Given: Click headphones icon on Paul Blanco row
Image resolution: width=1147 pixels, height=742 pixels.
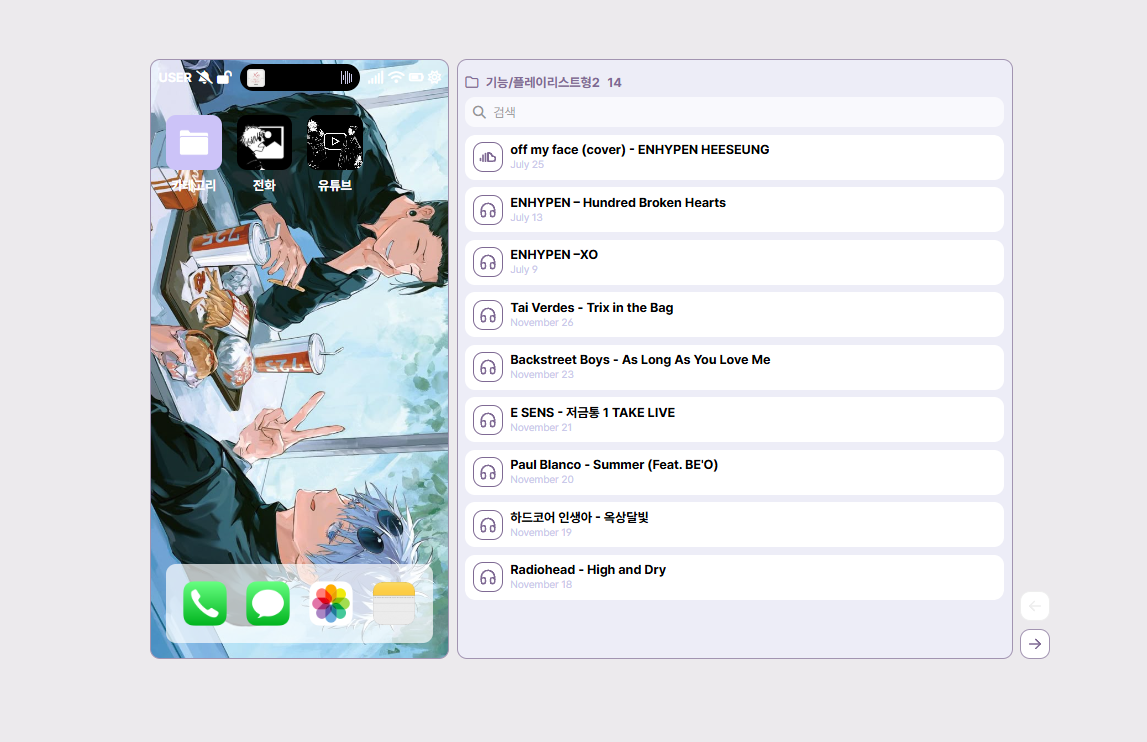Looking at the screenshot, I should click(x=488, y=472).
